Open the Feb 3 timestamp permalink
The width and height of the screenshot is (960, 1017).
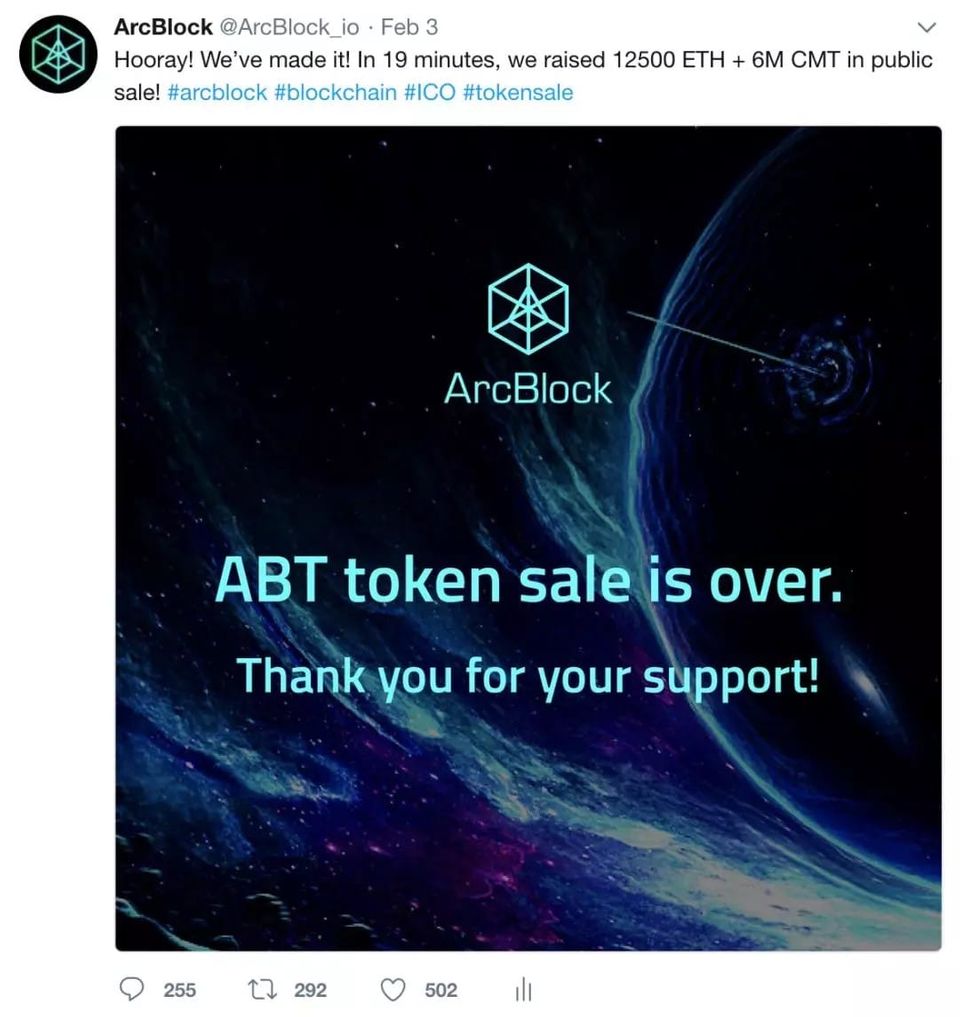pyautogui.click(x=409, y=27)
